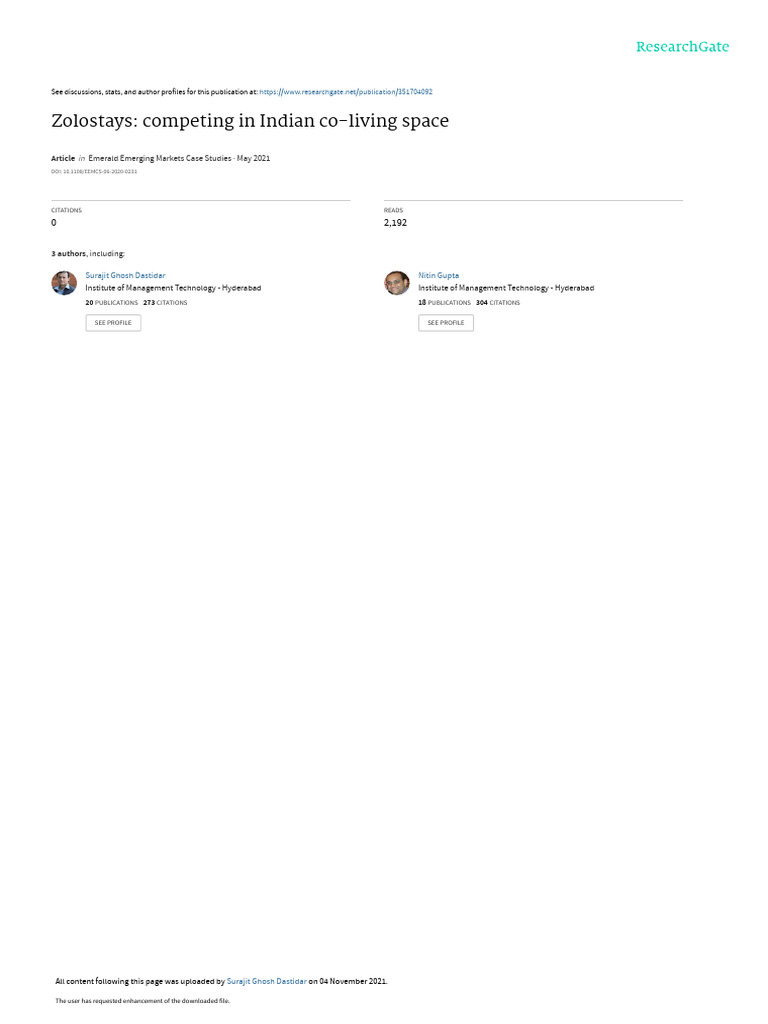Open the Nitin Gupta author link
The width and height of the screenshot is (768, 1024).
[x=438, y=276]
